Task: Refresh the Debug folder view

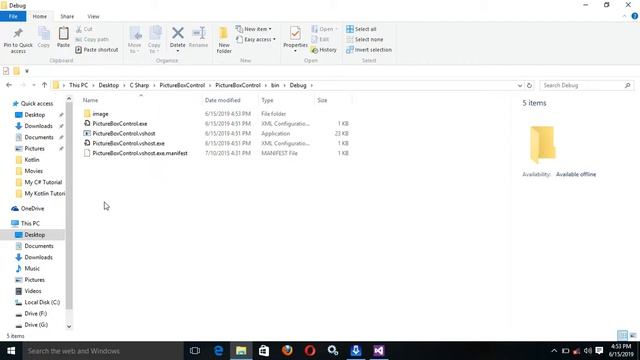Action: pyautogui.click(x=529, y=85)
